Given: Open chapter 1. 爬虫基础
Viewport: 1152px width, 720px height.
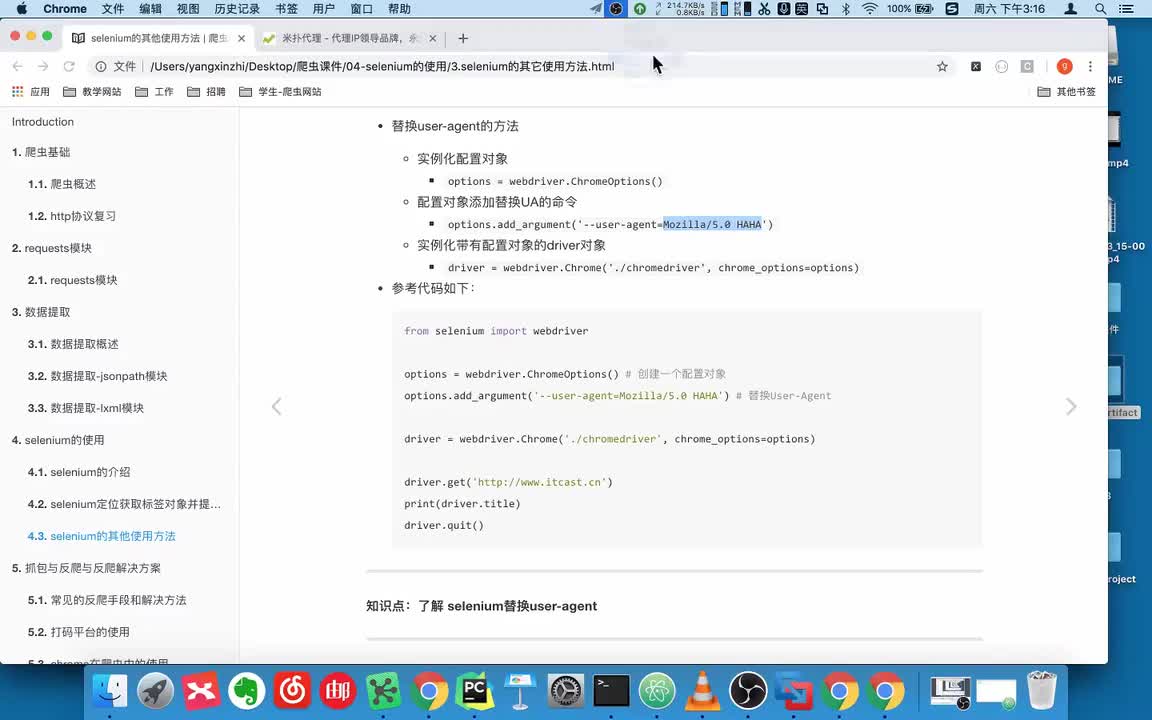Looking at the screenshot, I should (41, 152).
